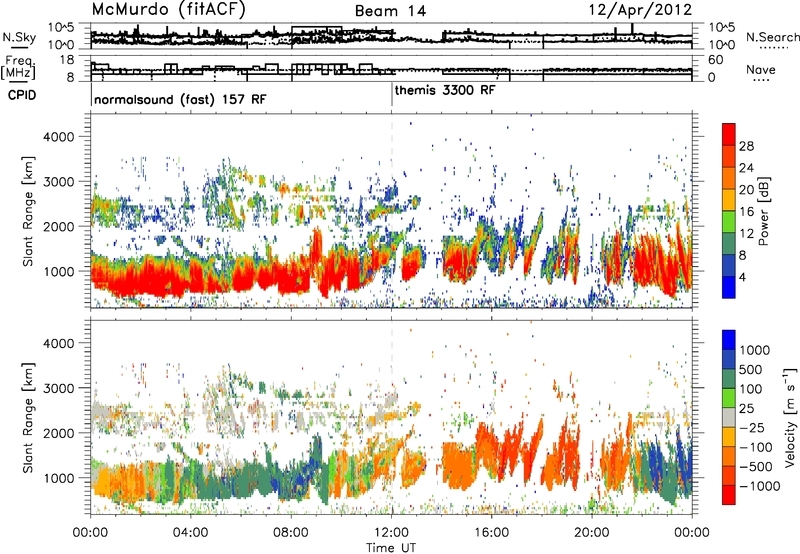Click '2000' tick on velocity panel axis
Viewport: 800px width, 554px height.
click(x=58, y=433)
